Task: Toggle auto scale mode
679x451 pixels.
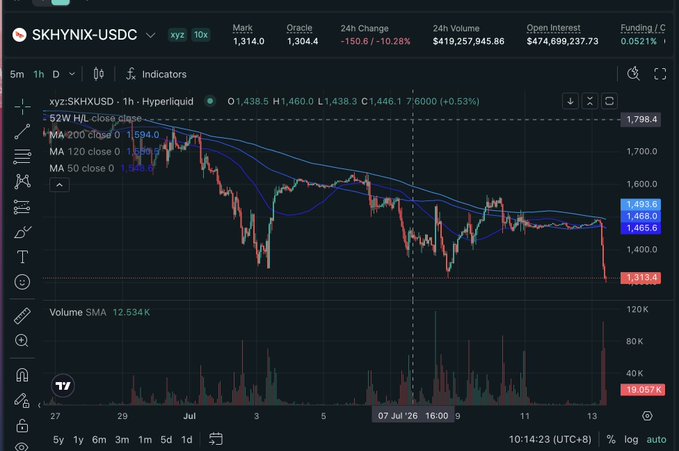Action: [x=656, y=439]
